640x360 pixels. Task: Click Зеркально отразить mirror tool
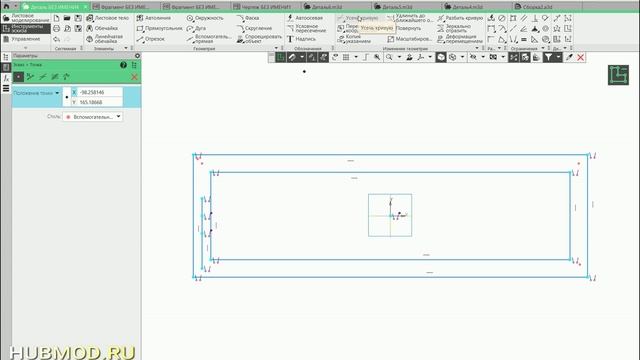(x=454, y=28)
